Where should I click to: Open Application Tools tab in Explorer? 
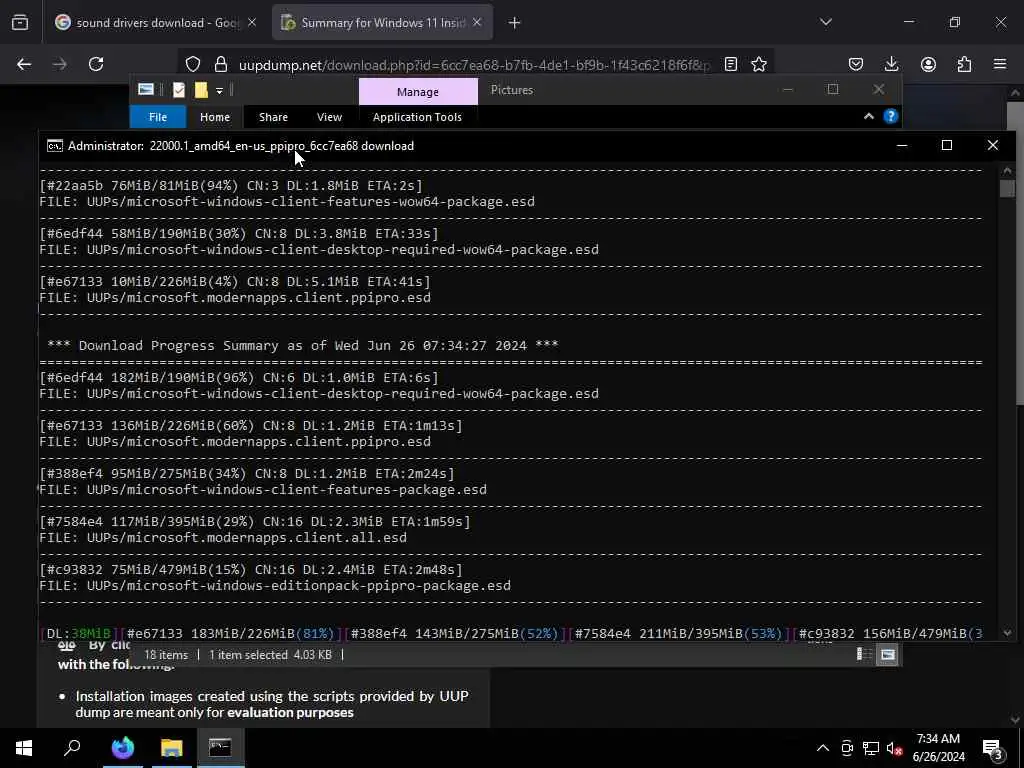(417, 117)
